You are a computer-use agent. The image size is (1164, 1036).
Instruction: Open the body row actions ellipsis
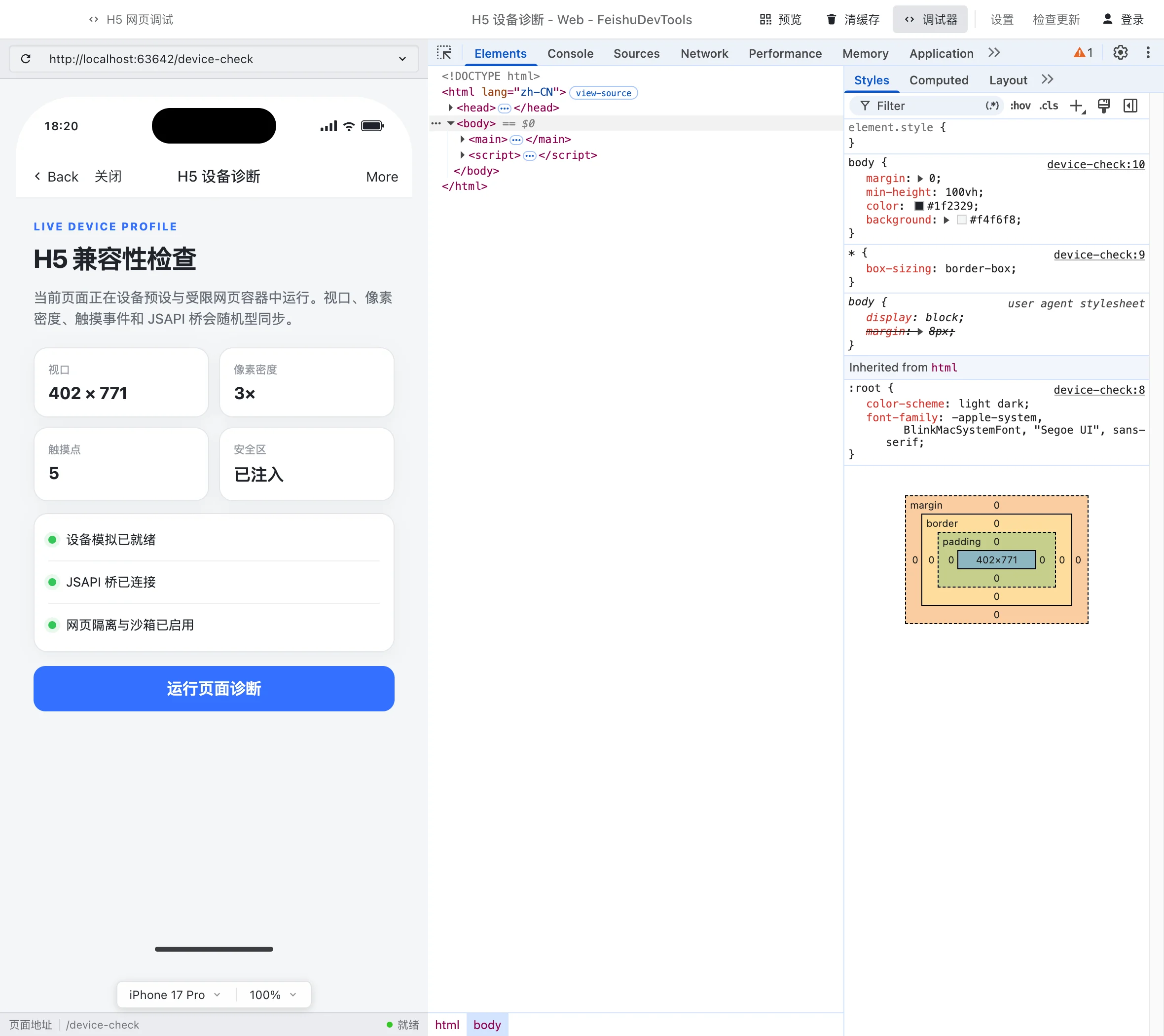point(436,124)
